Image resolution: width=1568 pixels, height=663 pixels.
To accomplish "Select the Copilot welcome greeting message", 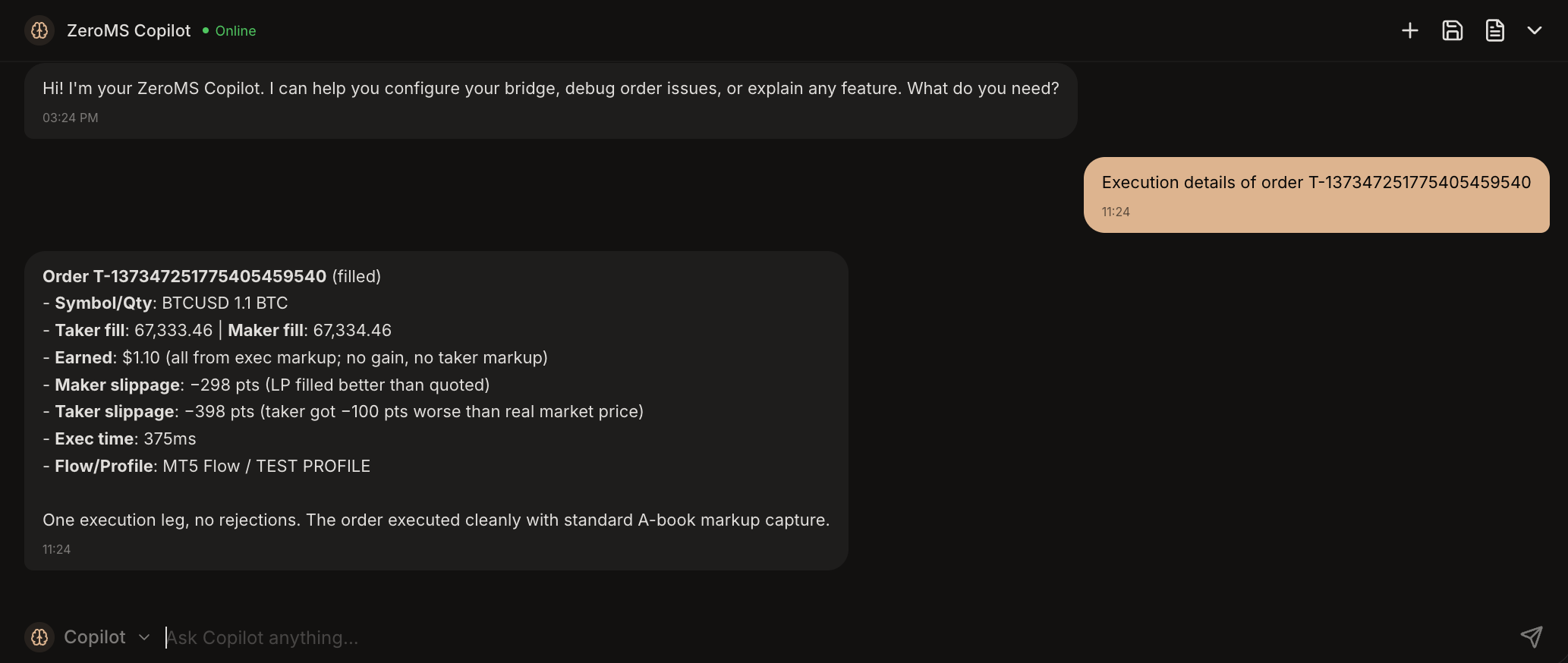I will click(550, 89).
